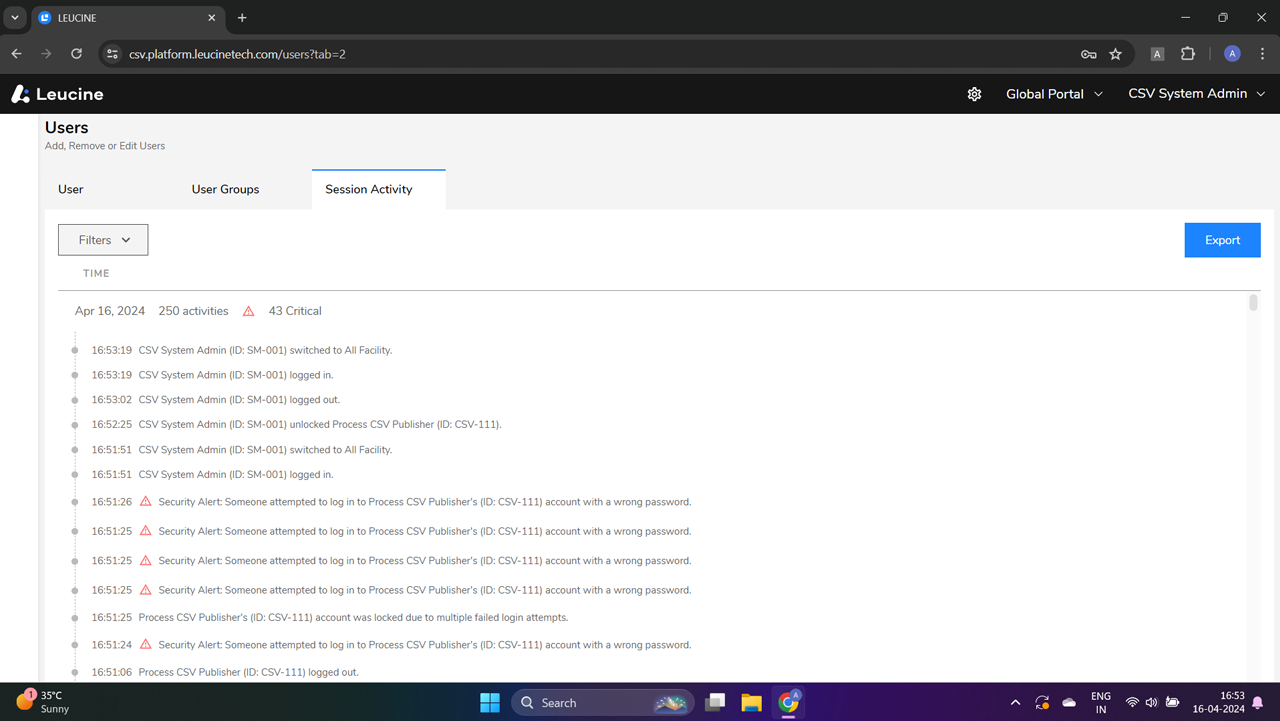The width and height of the screenshot is (1280, 721).
Task: Click the 250 activities count
Action: [x=193, y=311]
